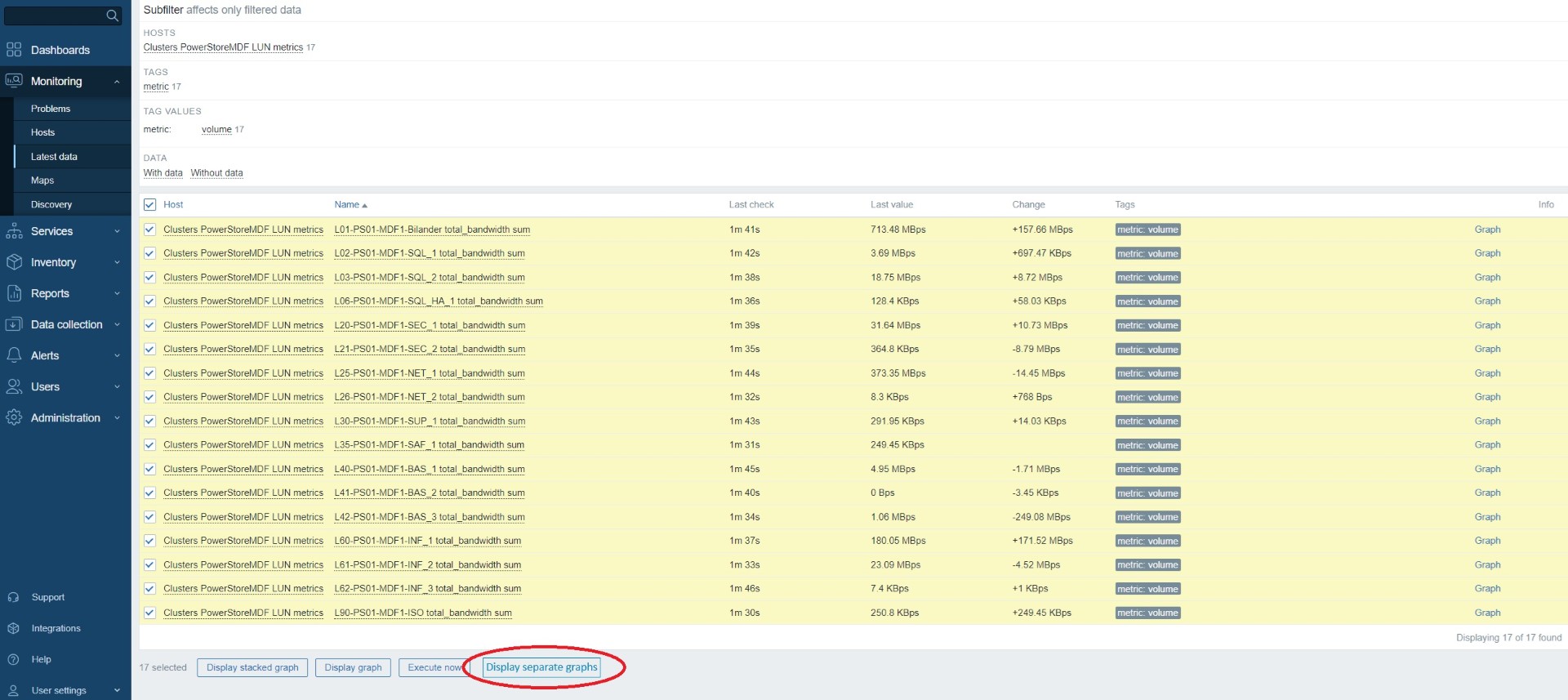This screenshot has width=1568, height=700.
Task: Click the Dashboards grid icon
Action: (x=14, y=50)
